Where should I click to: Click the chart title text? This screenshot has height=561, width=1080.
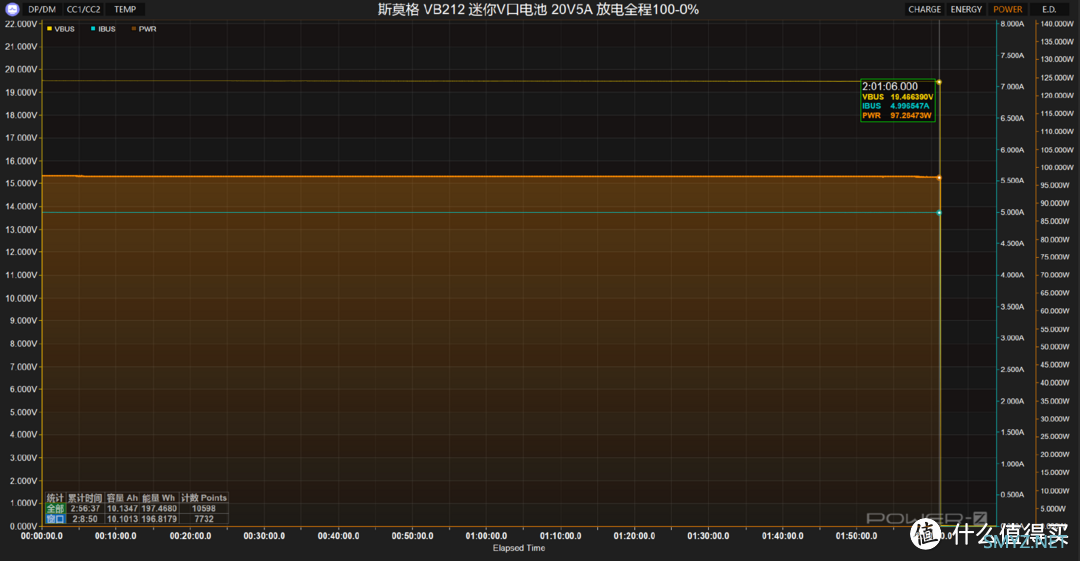538,10
